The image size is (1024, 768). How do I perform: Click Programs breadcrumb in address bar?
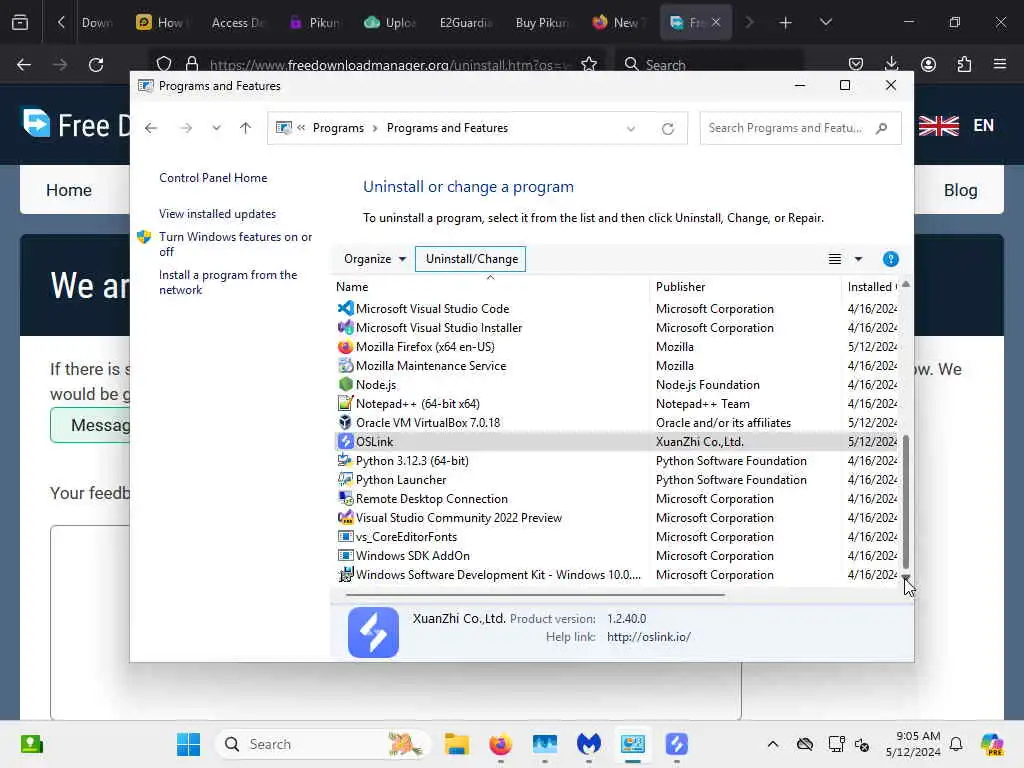click(x=338, y=128)
